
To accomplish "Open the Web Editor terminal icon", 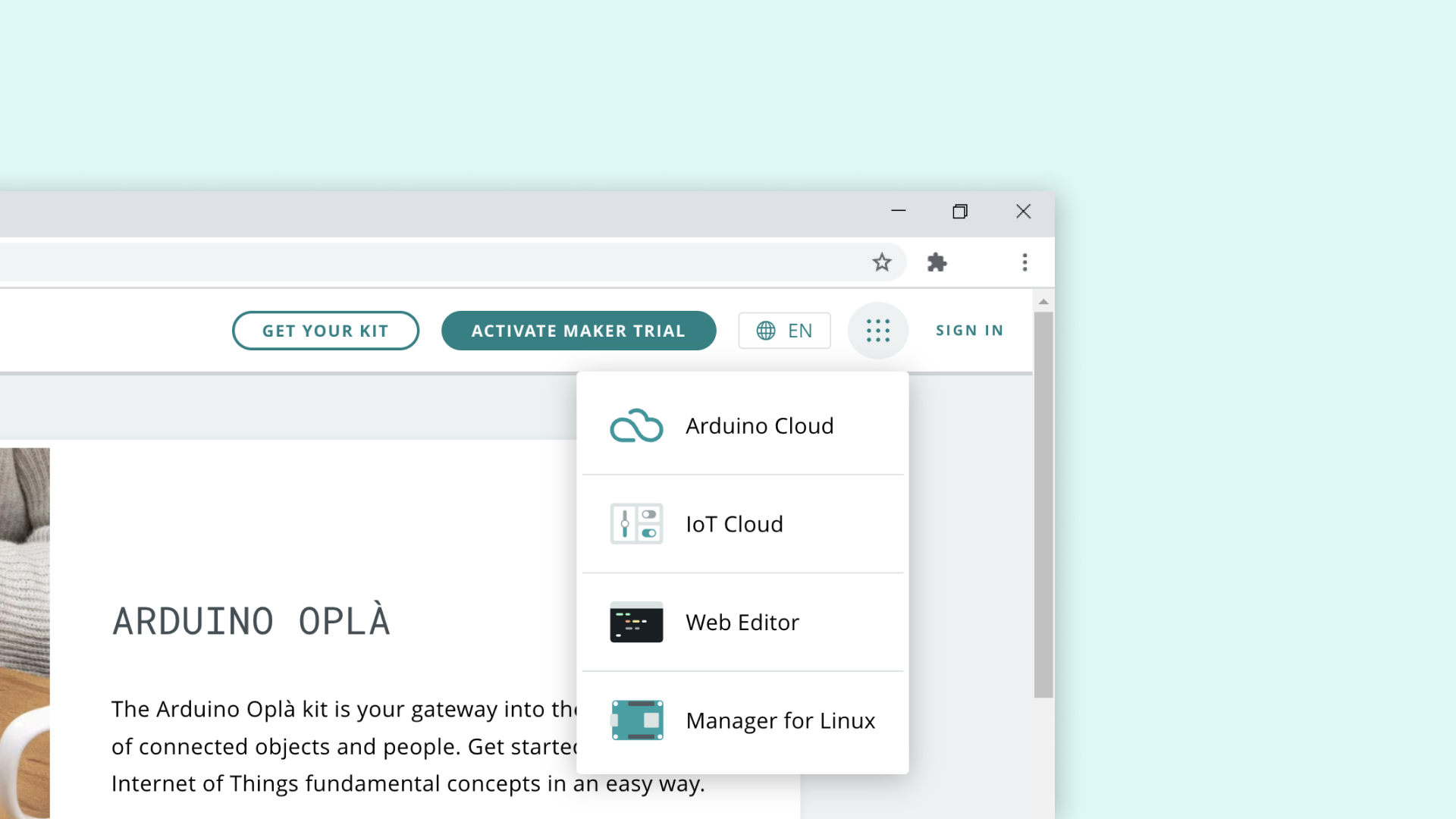I will point(636,622).
